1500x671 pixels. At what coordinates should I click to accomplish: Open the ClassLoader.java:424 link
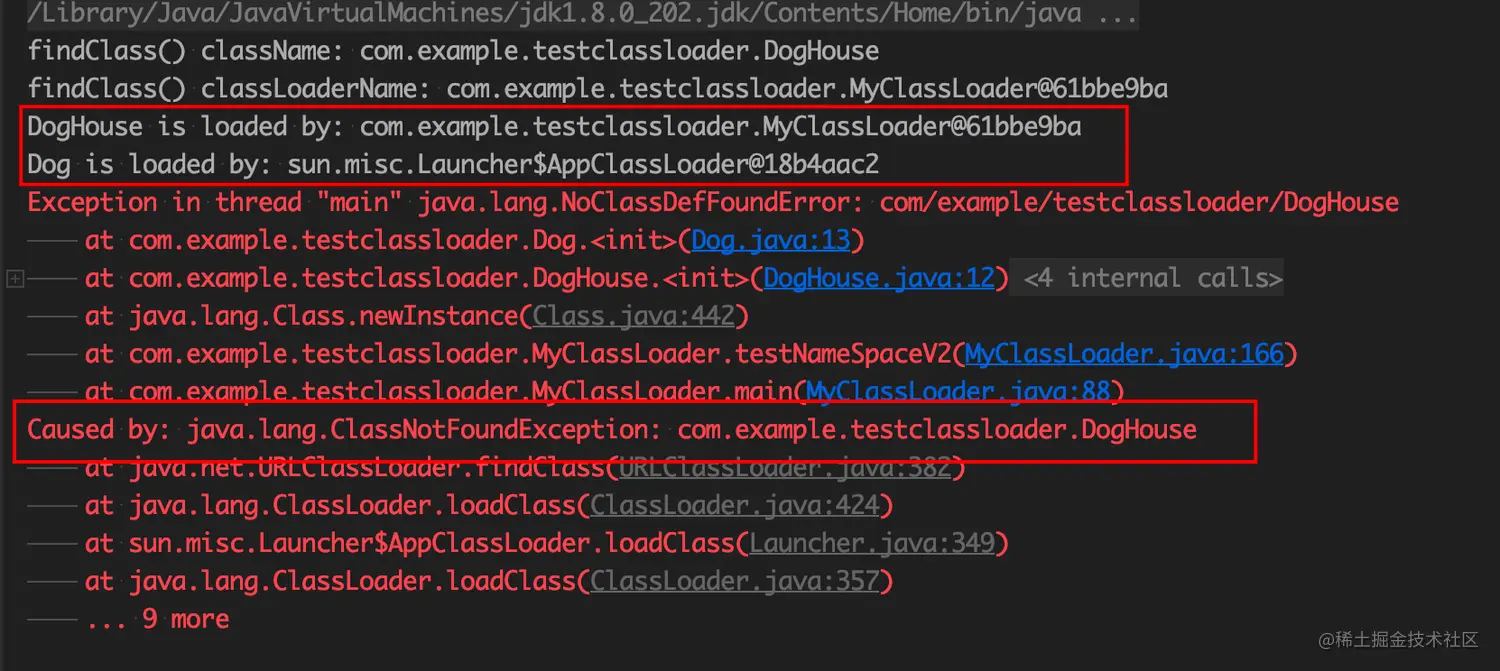pyautogui.click(x=734, y=505)
